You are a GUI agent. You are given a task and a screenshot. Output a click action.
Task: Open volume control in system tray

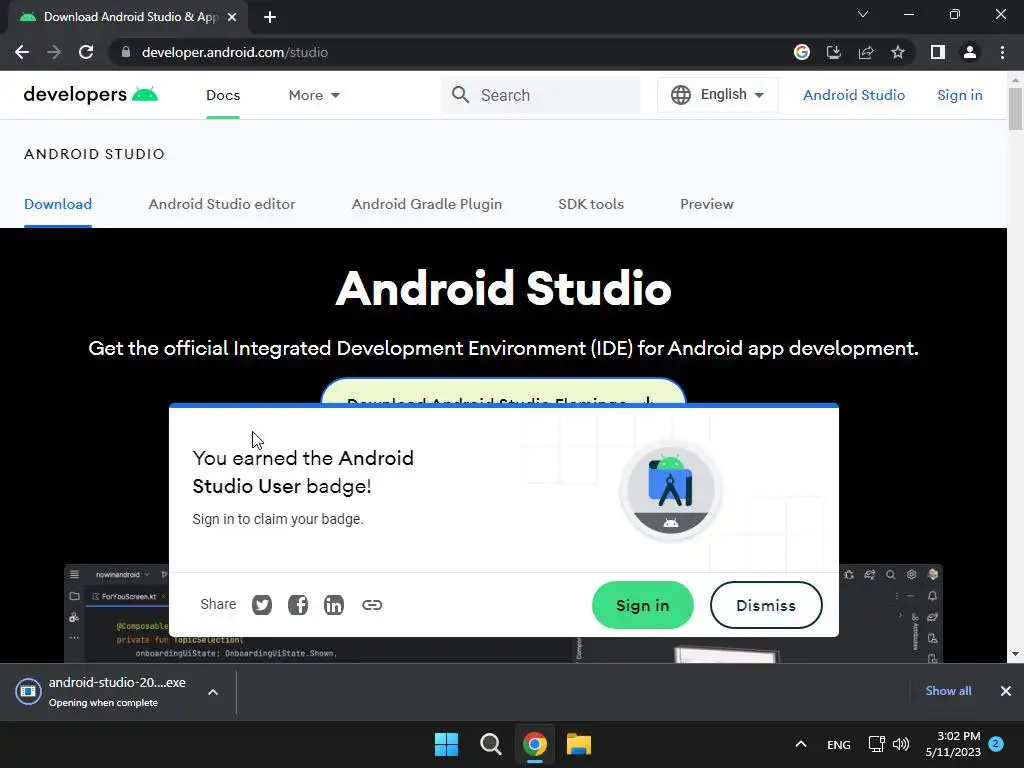tap(901, 744)
